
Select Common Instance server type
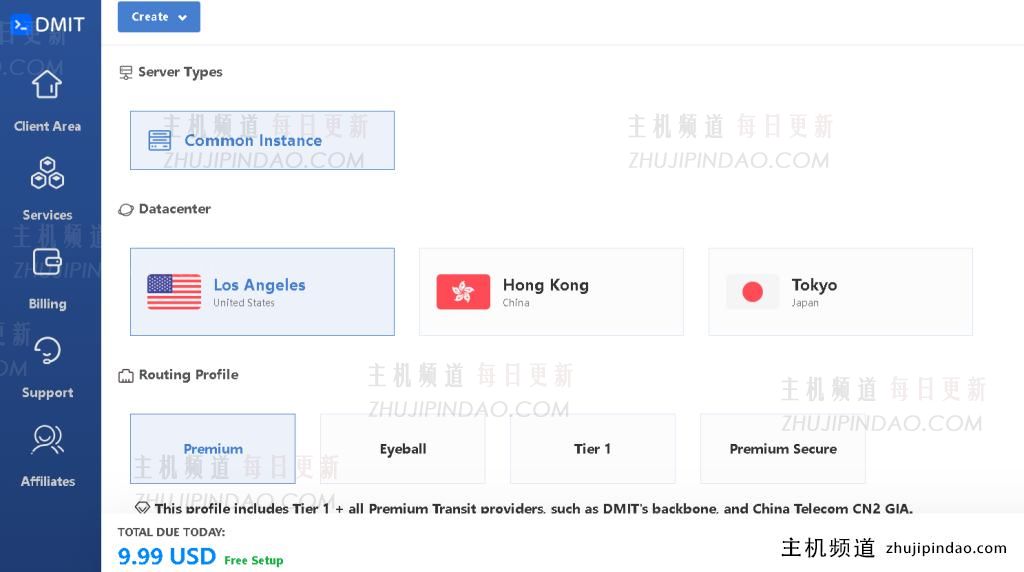(262, 140)
